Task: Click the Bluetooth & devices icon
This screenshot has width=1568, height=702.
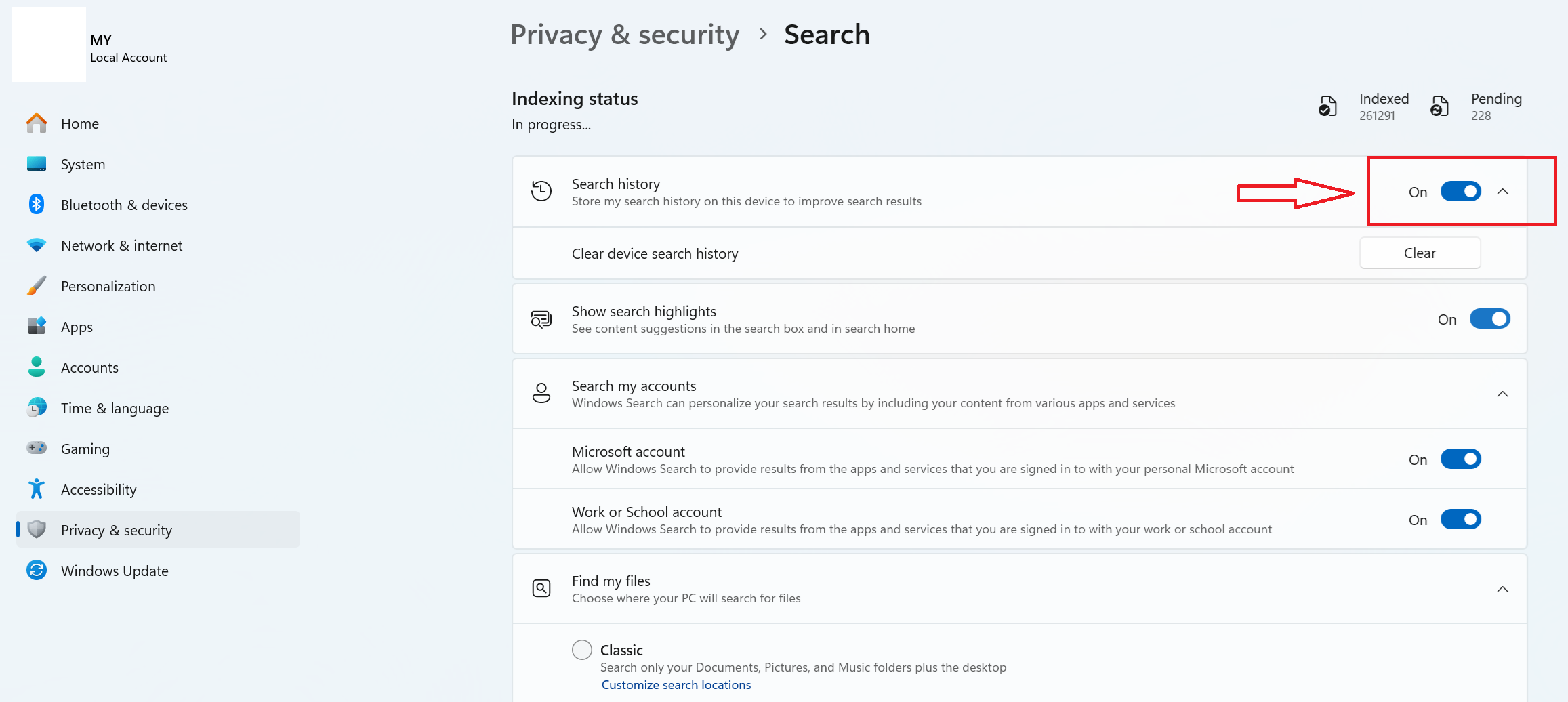Action: coord(37,205)
